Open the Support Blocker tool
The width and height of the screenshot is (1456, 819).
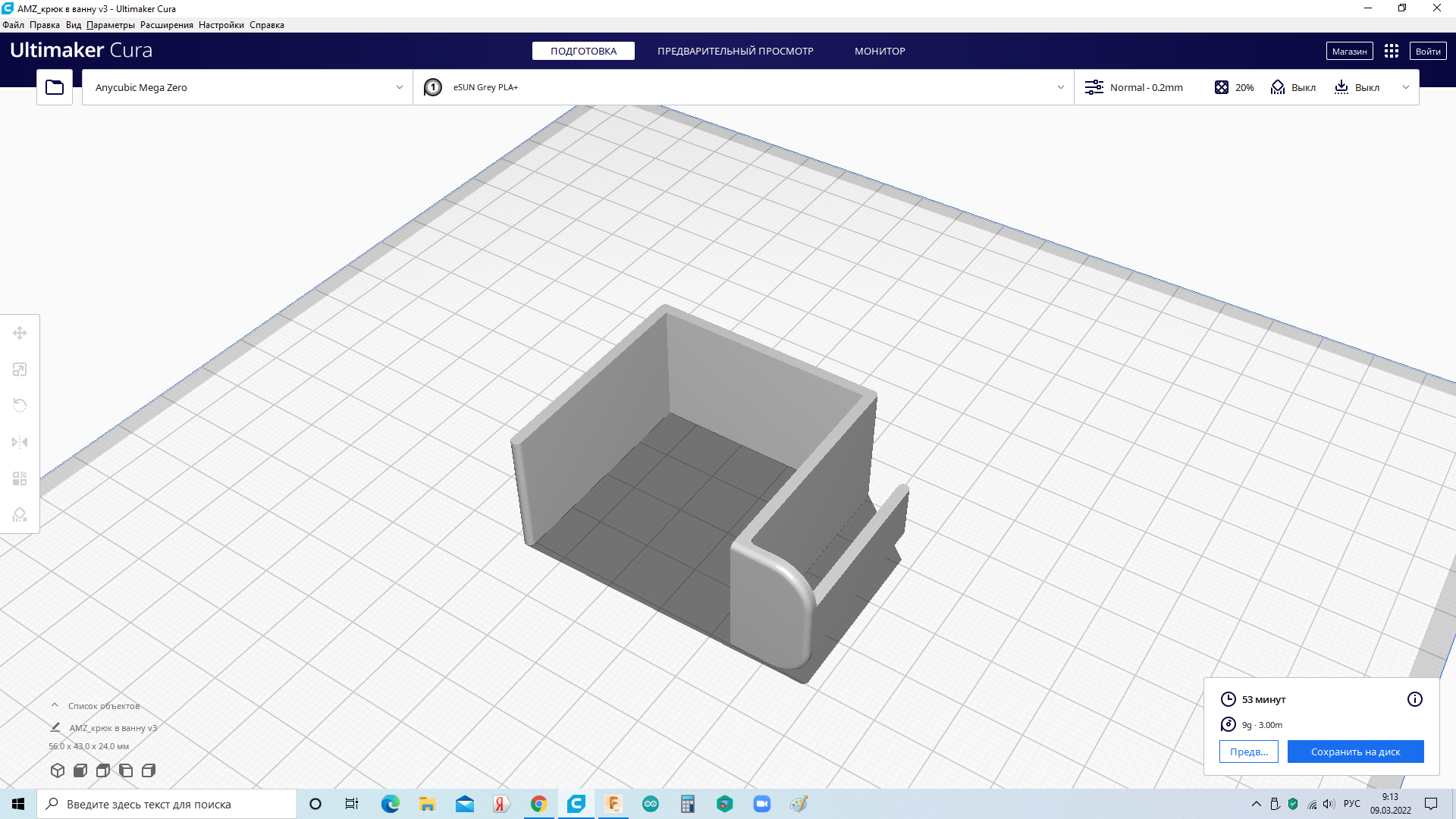click(20, 515)
